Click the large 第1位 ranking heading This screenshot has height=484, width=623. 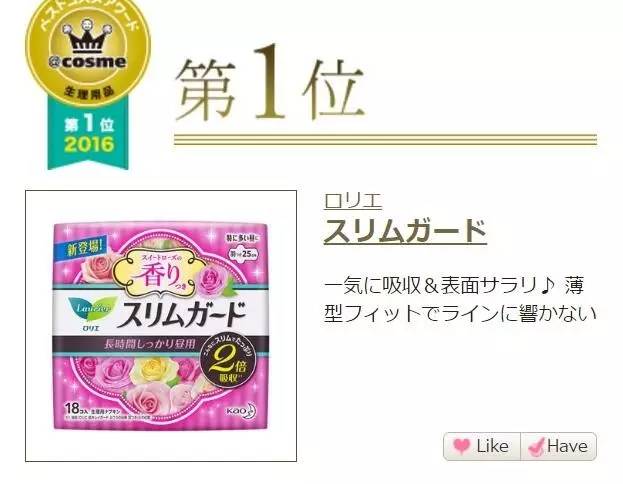click(x=269, y=84)
